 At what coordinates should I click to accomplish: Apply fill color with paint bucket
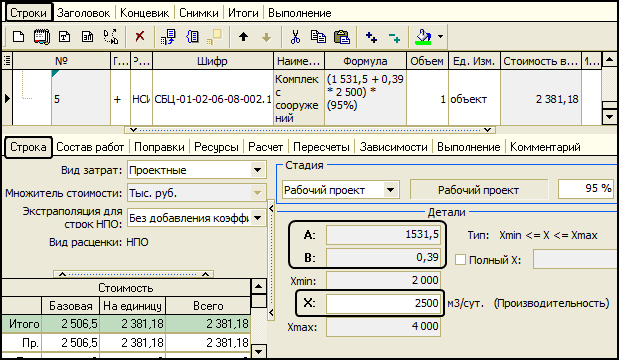click(x=423, y=37)
